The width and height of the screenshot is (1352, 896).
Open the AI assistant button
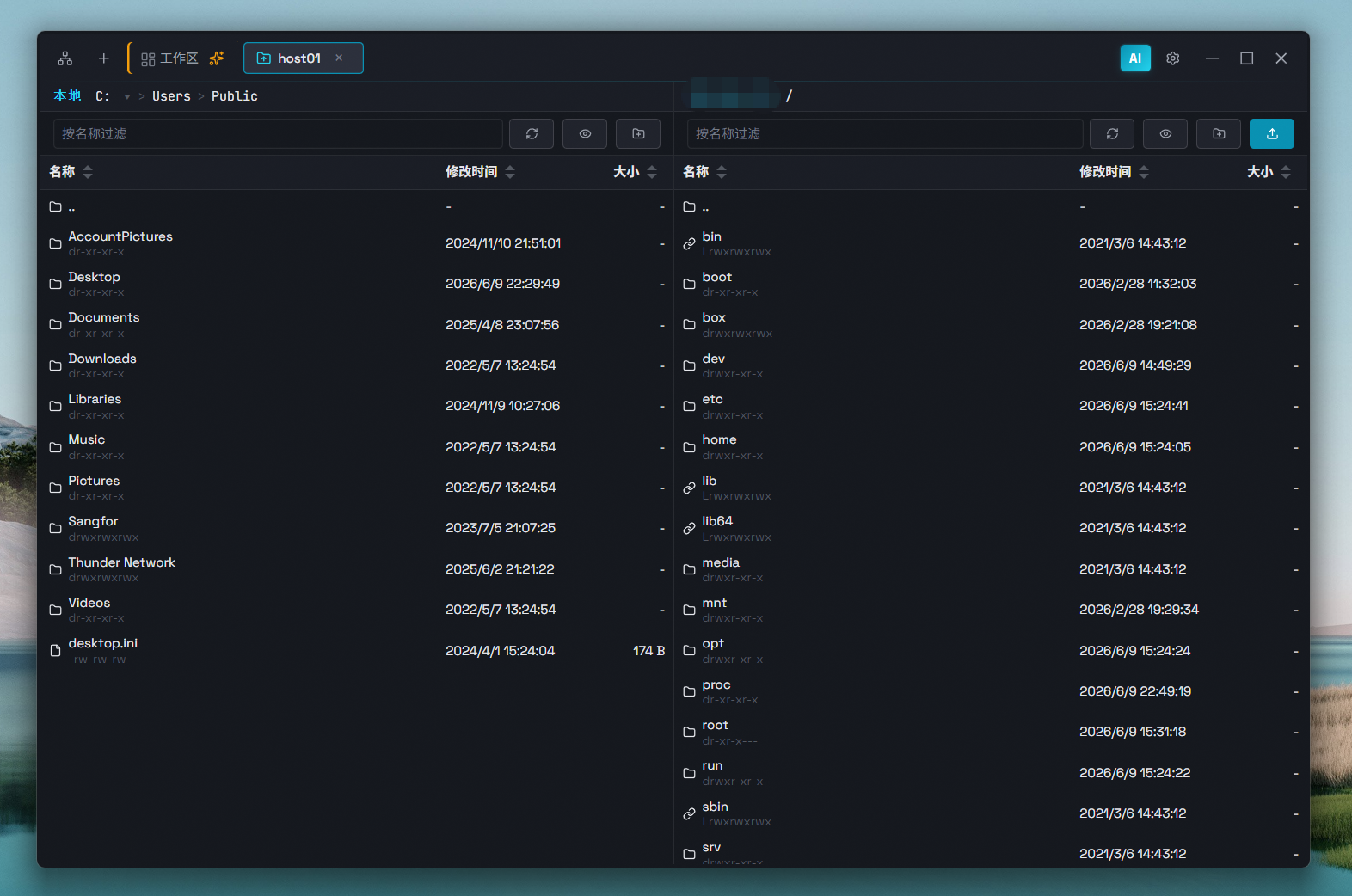(x=1135, y=58)
